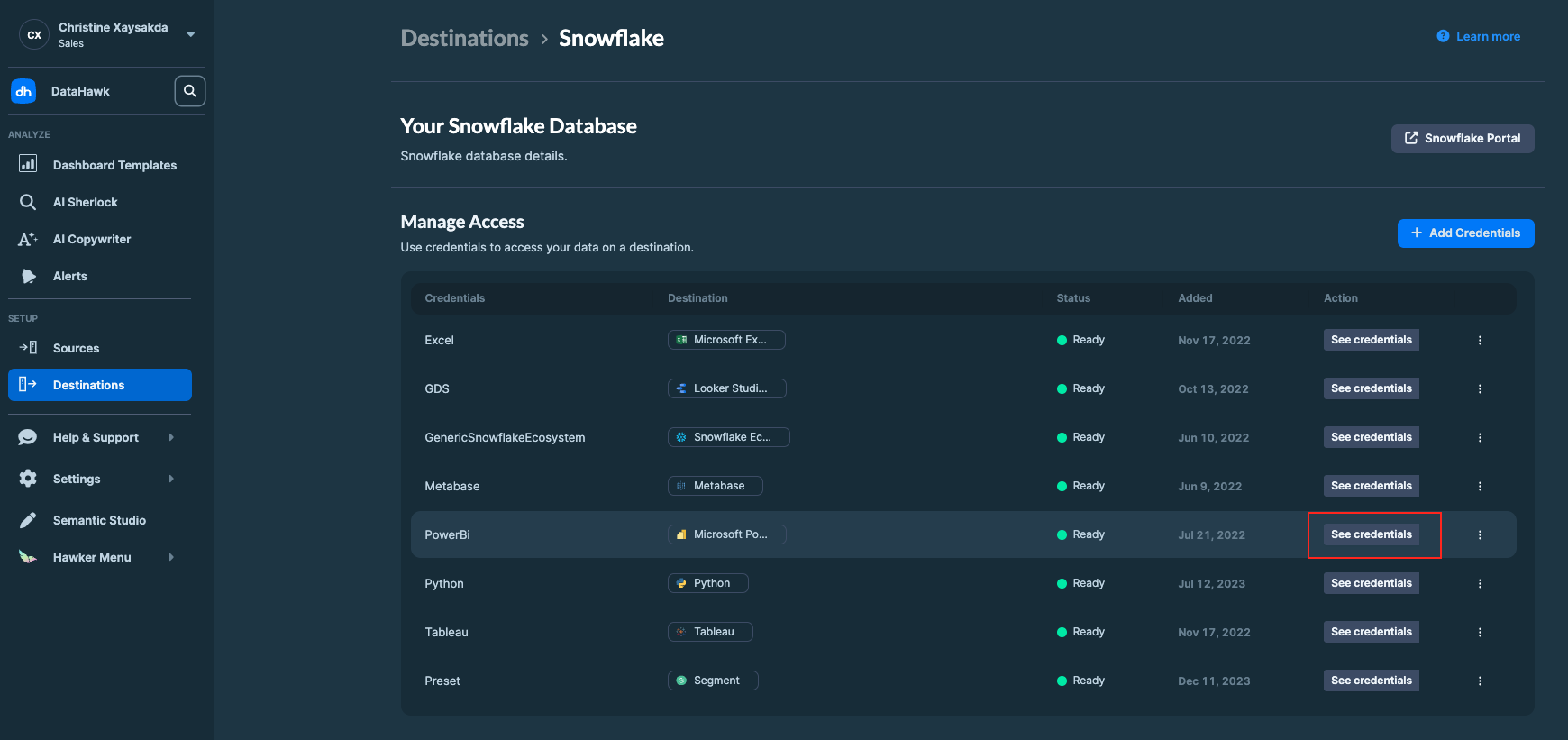This screenshot has width=1568, height=740.
Task: Follow the Learn more link
Action: 1488,37
